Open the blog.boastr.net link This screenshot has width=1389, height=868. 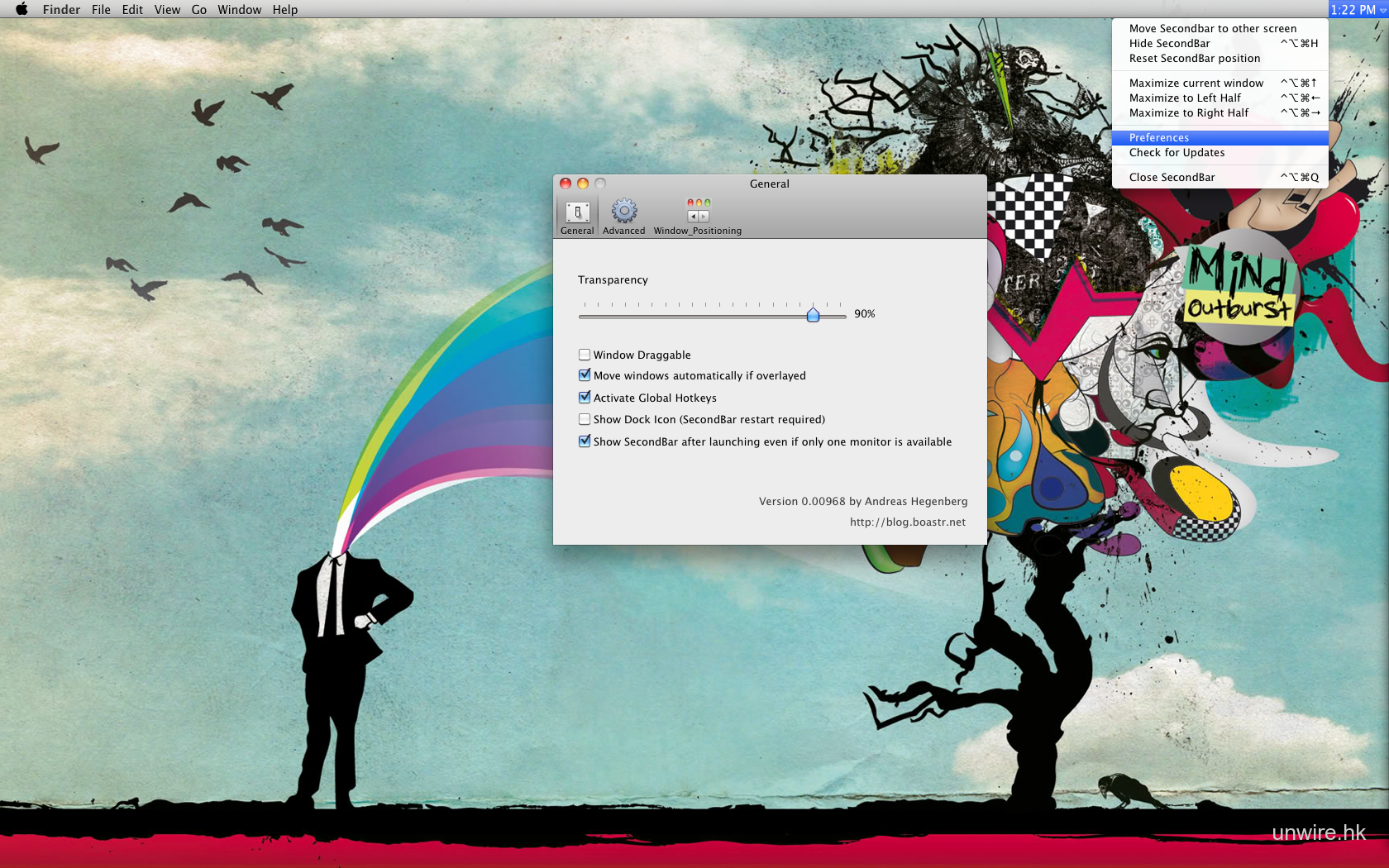907,522
